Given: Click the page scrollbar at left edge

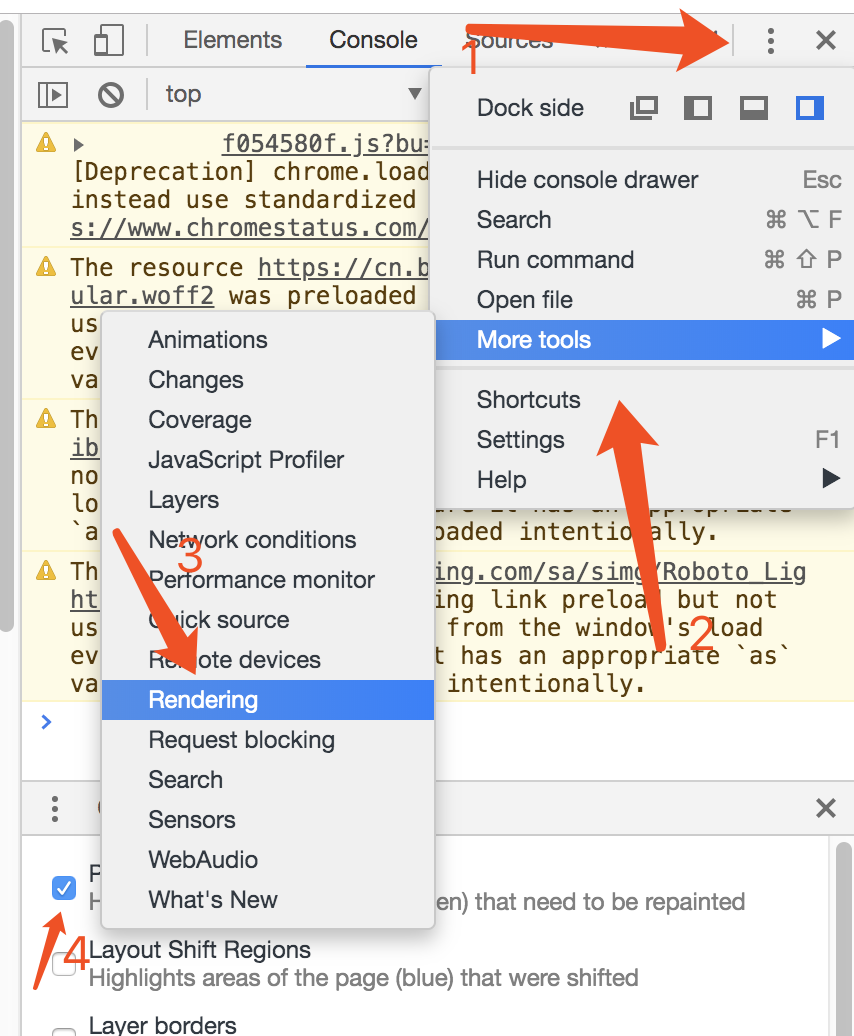Looking at the screenshot, I should (7, 327).
